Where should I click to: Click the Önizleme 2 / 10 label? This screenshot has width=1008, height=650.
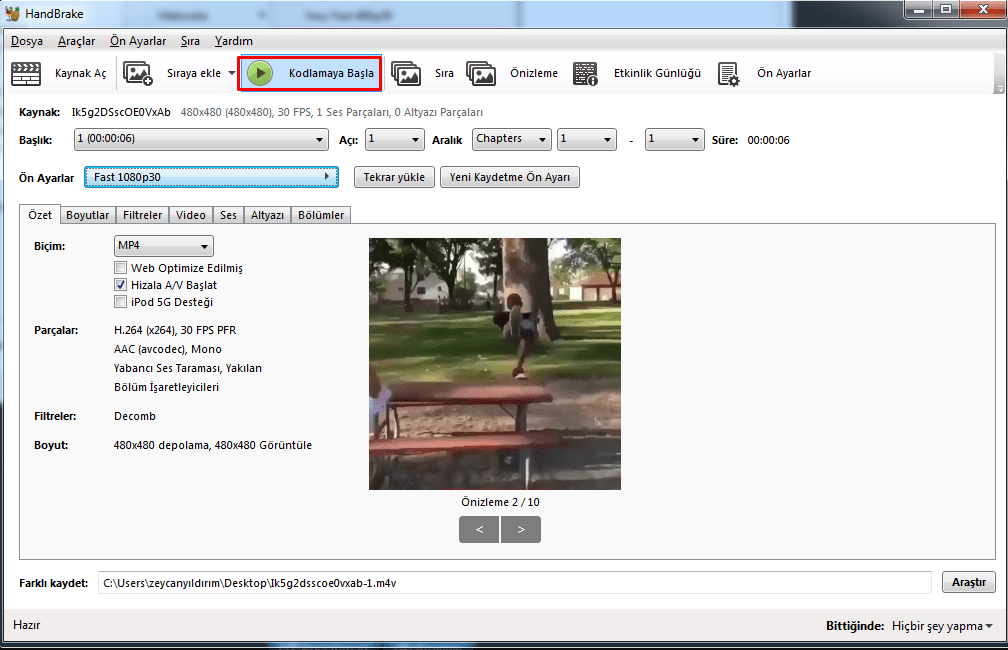point(500,502)
